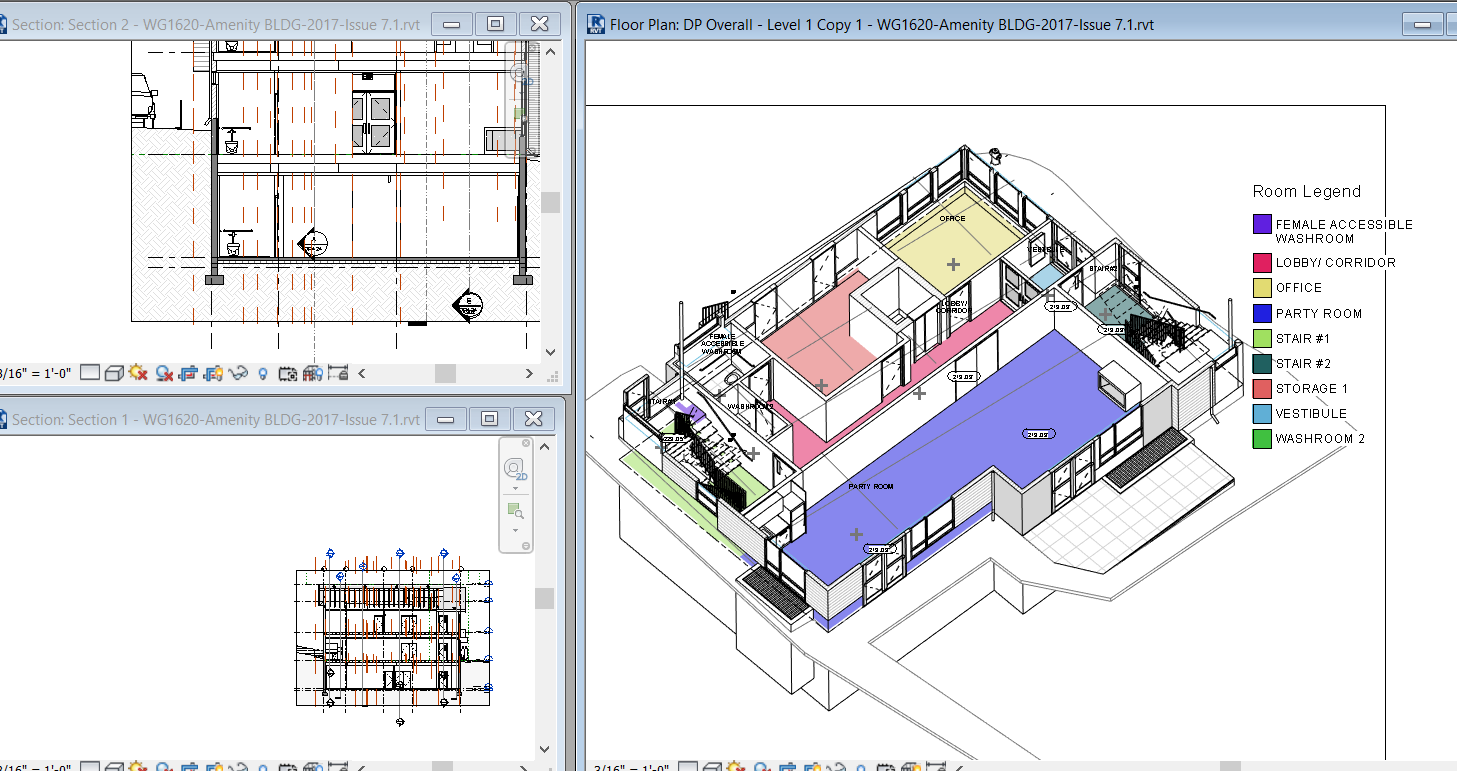Select the Zoom Region tool on navigation bar

513,507
